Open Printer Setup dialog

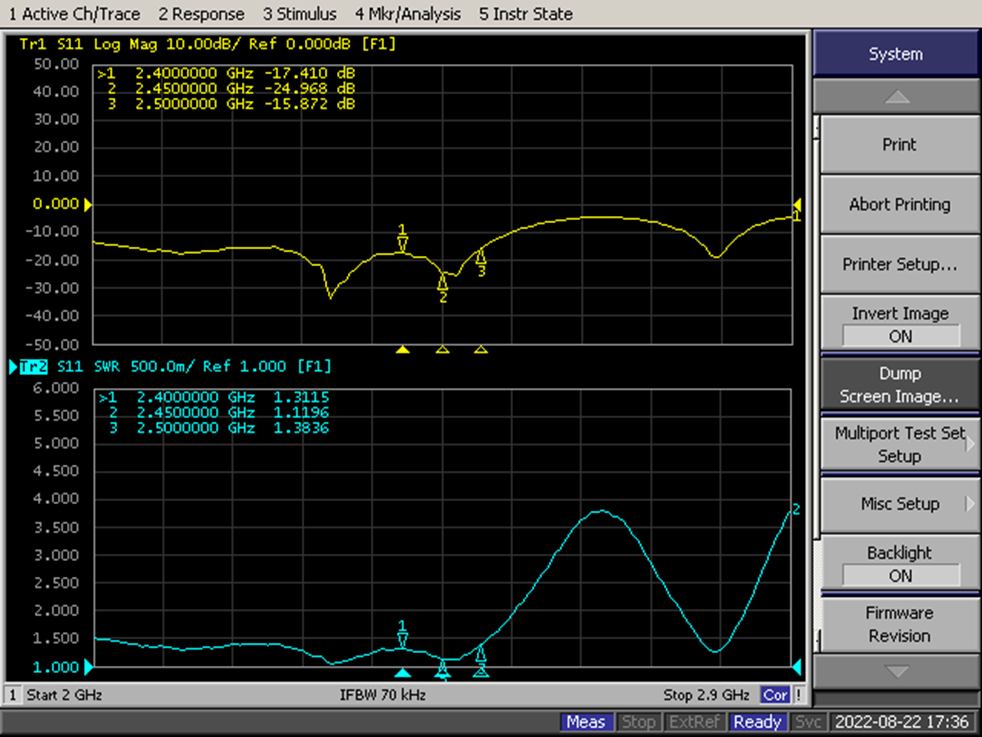(x=899, y=265)
